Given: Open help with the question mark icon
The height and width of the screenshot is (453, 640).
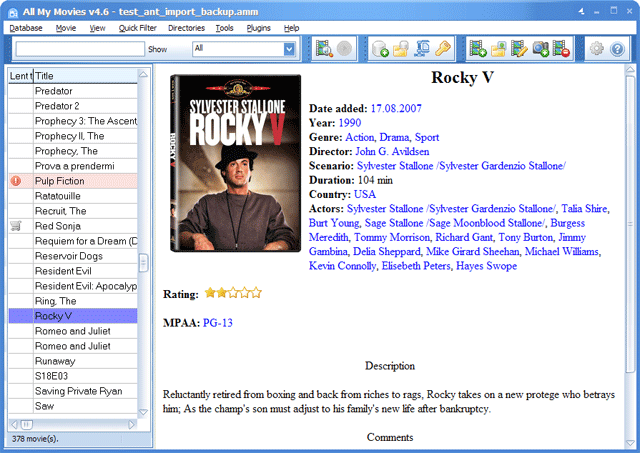Looking at the screenshot, I should (x=617, y=49).
